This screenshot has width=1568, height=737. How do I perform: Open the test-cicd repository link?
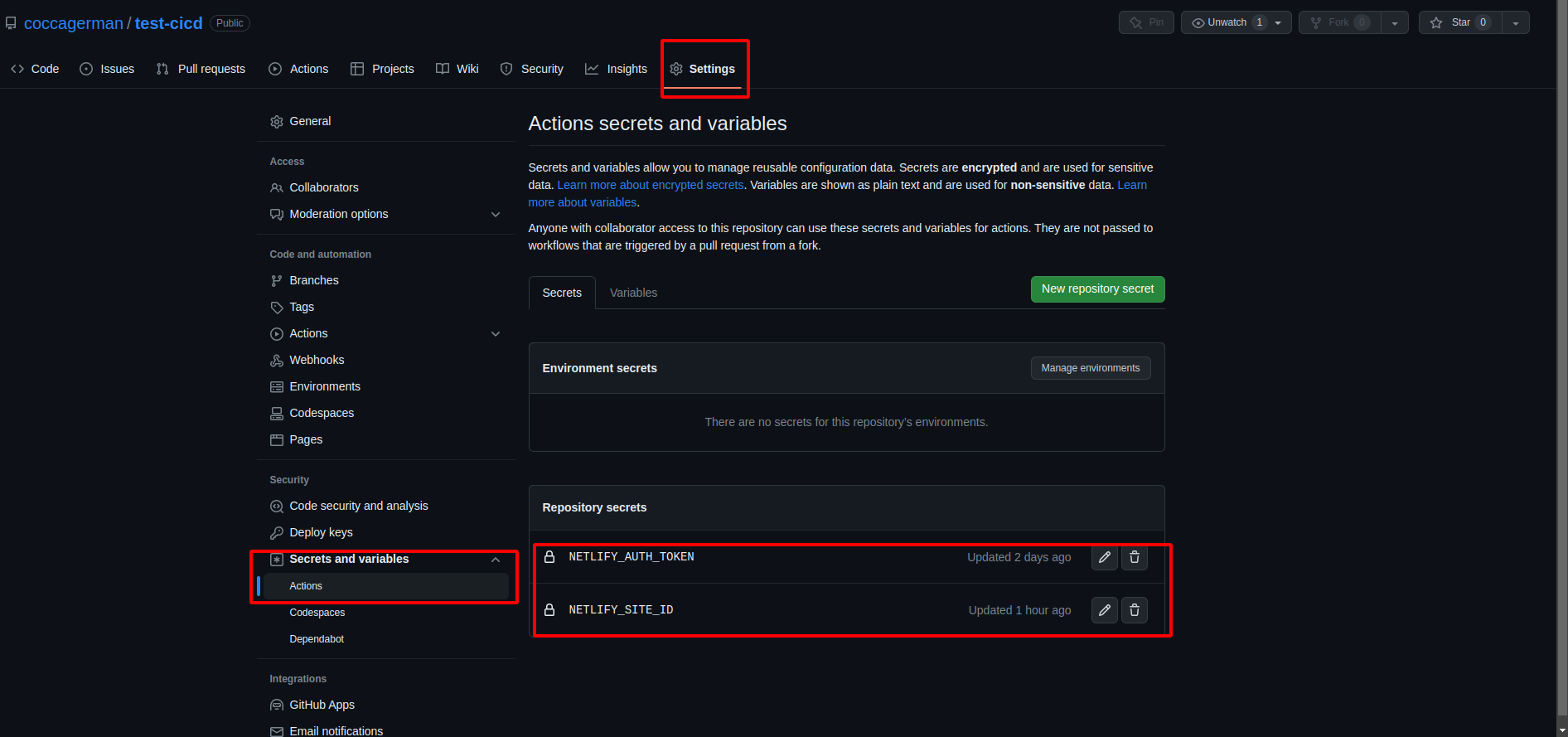coord(168,23)
